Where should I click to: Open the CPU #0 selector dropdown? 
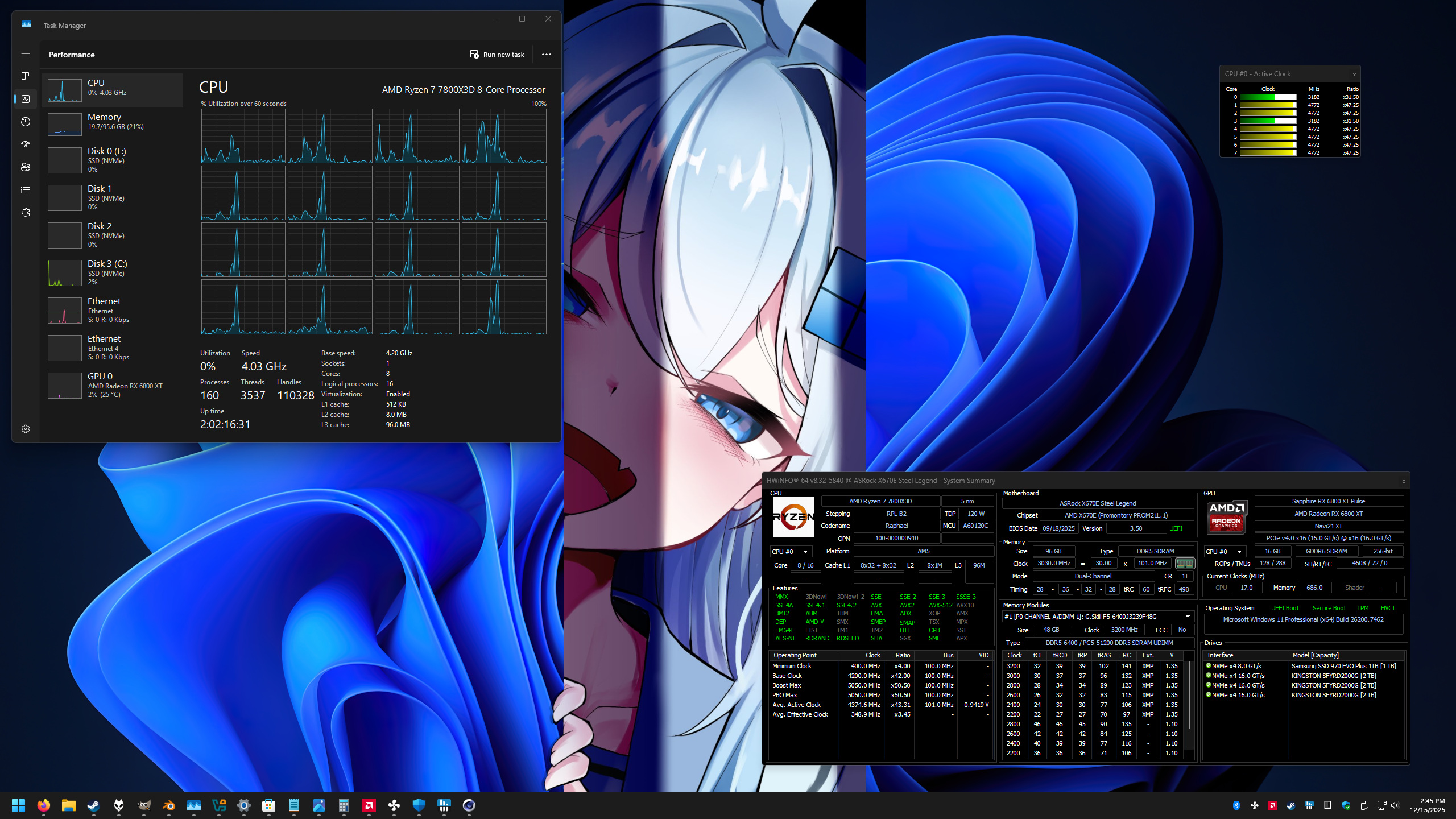pos(791,552)
